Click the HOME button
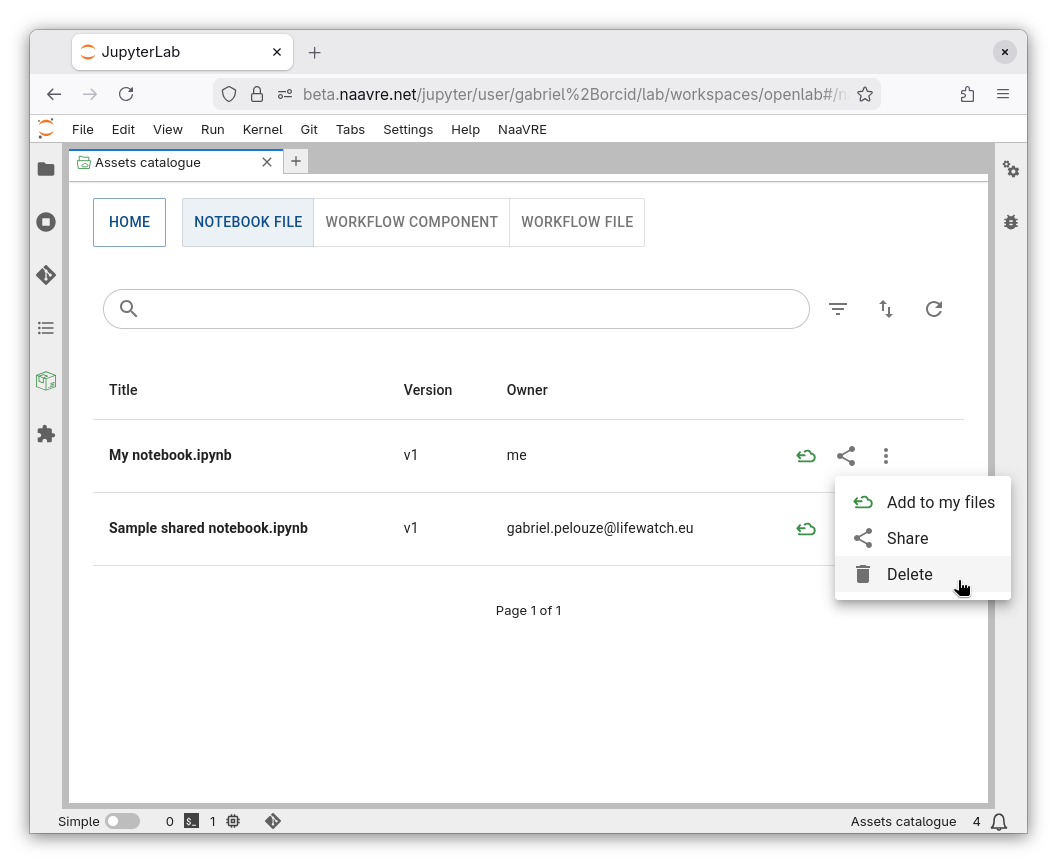1057x863 pixels. [129, 222]
